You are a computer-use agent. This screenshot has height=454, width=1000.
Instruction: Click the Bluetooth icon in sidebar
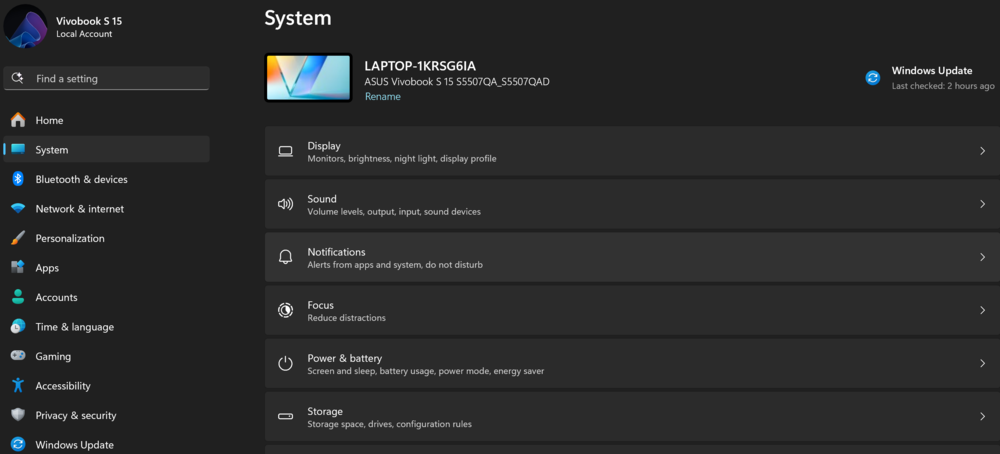(18, 179)
